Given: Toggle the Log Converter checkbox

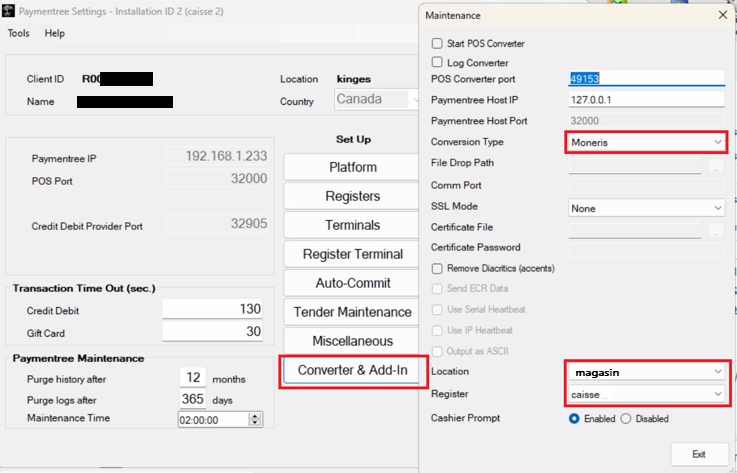Looking at the screenshot, I should [437, 62].
